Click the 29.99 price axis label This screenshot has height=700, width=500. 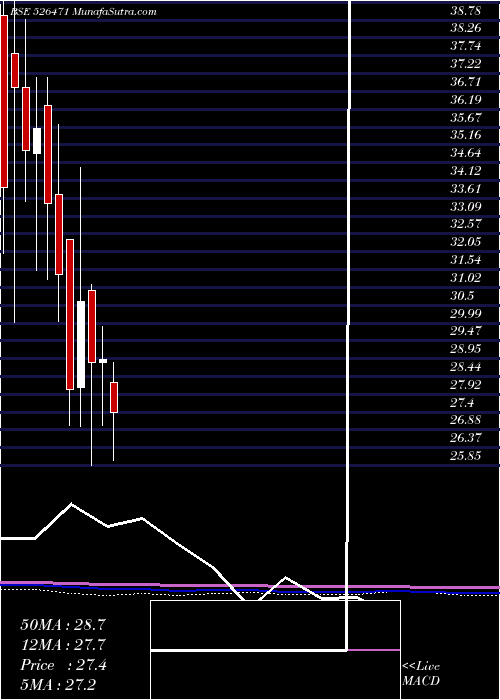pos(466,314)
